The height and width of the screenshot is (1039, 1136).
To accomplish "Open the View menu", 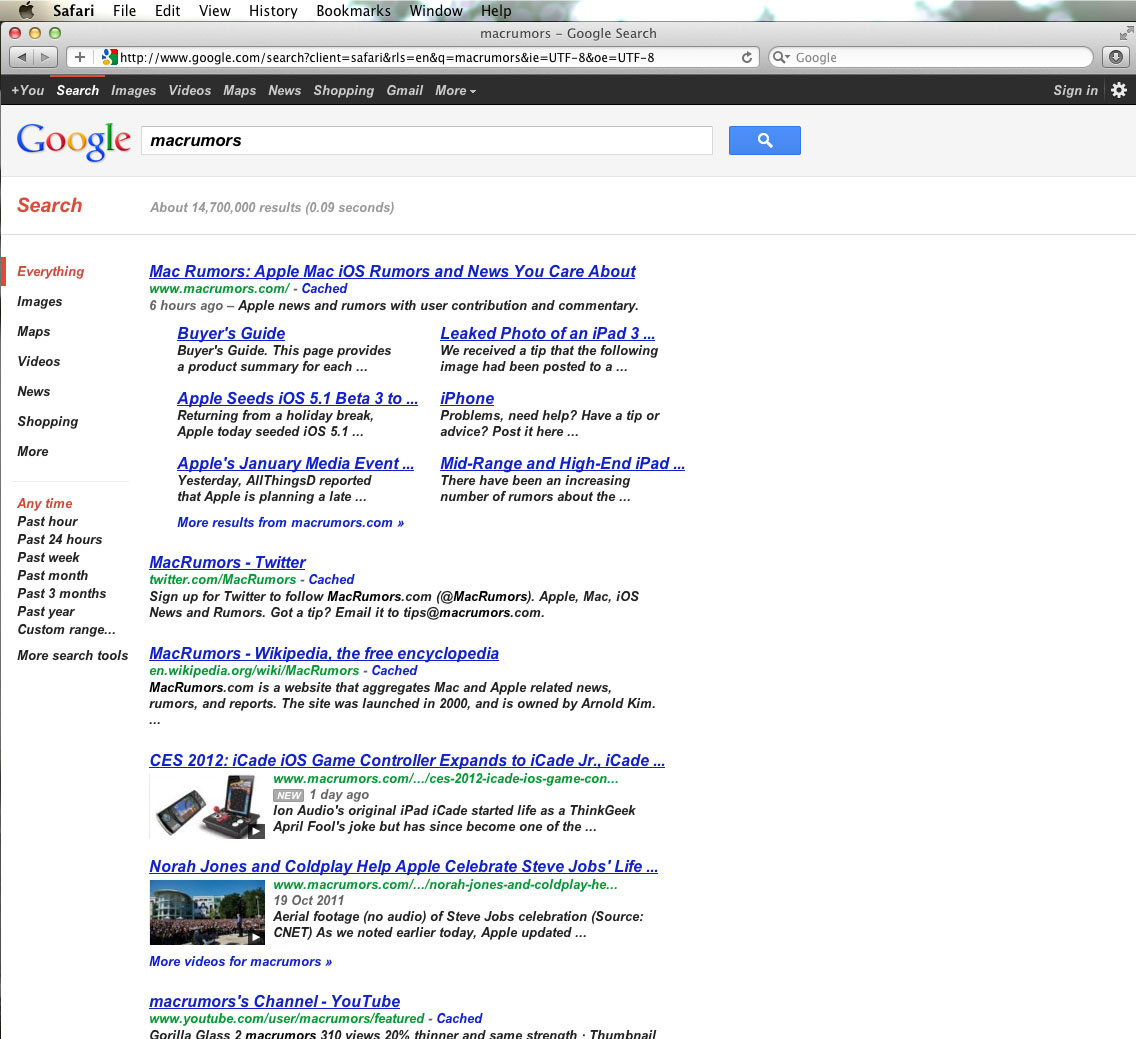I will click(214, 11).
